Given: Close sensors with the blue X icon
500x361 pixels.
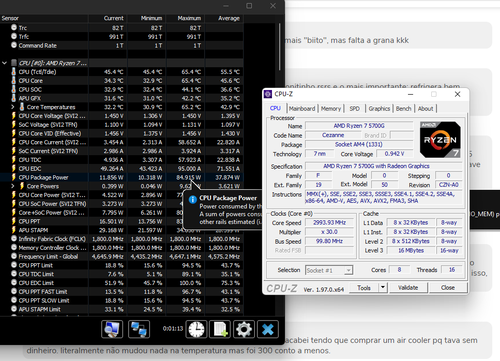Looking at the screenshot, I should (x=268, y=329).
